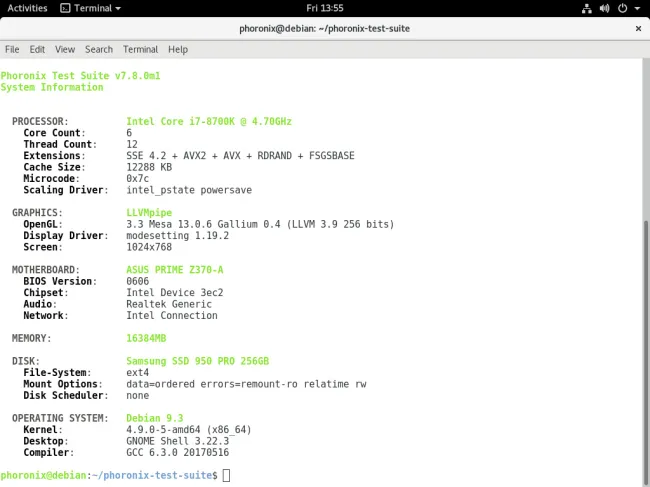Viewport: 650px width, 487px height.
Task: Click the GRAPHICS label
Action: tap(37, 213)
